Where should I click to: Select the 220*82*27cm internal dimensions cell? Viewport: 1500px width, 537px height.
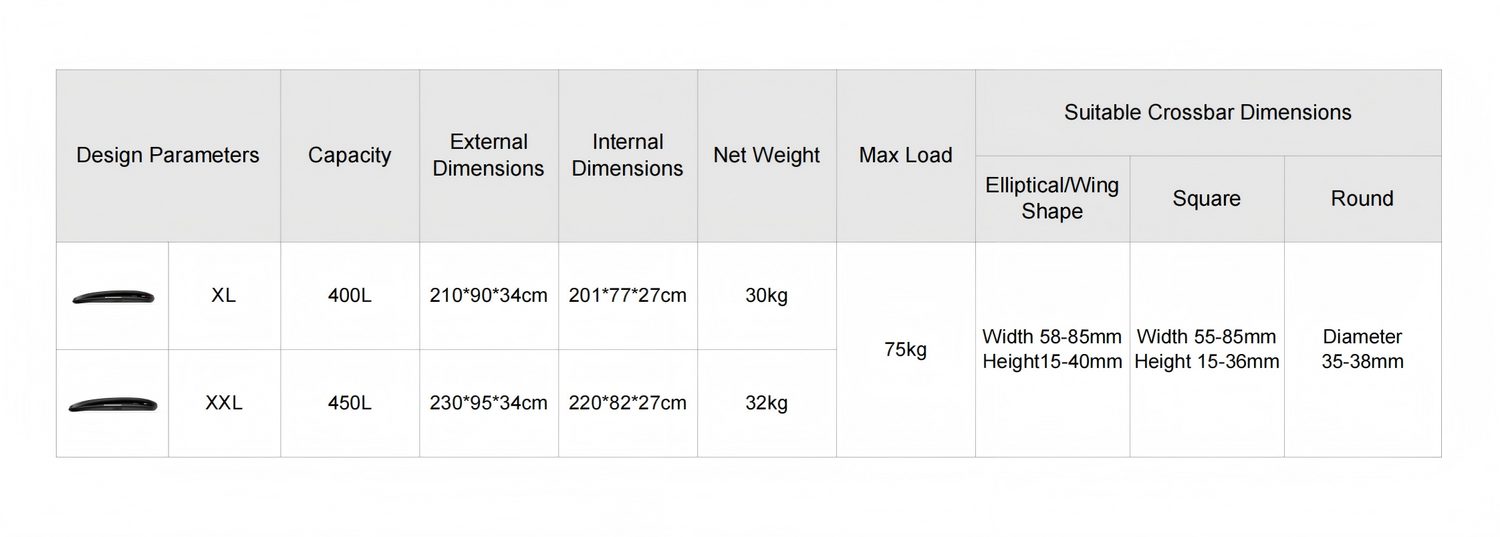628,404
